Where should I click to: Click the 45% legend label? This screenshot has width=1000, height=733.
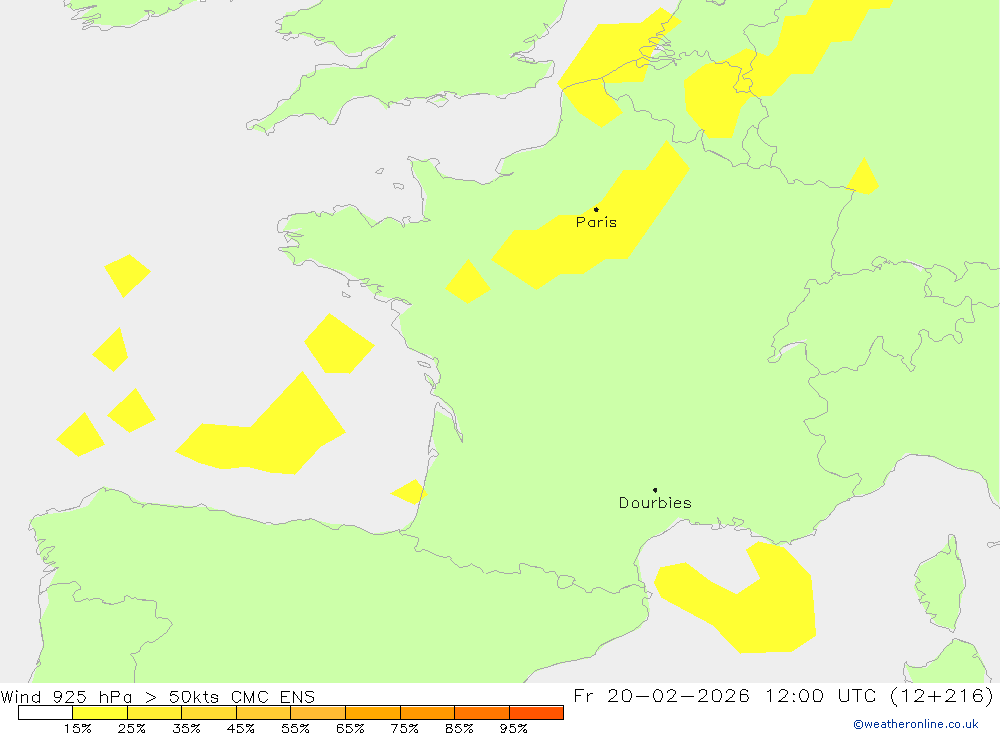[x=240, y=728]
